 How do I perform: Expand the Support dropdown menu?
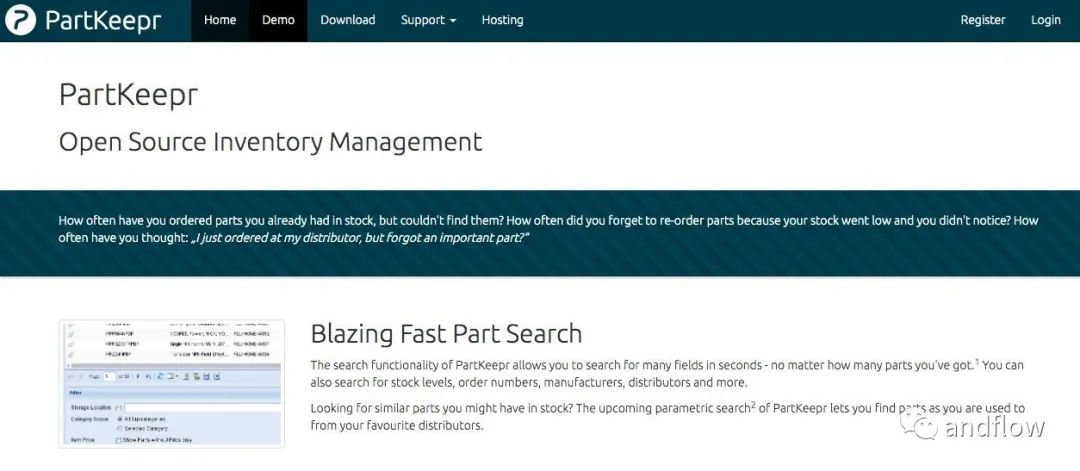click(428, 20)
